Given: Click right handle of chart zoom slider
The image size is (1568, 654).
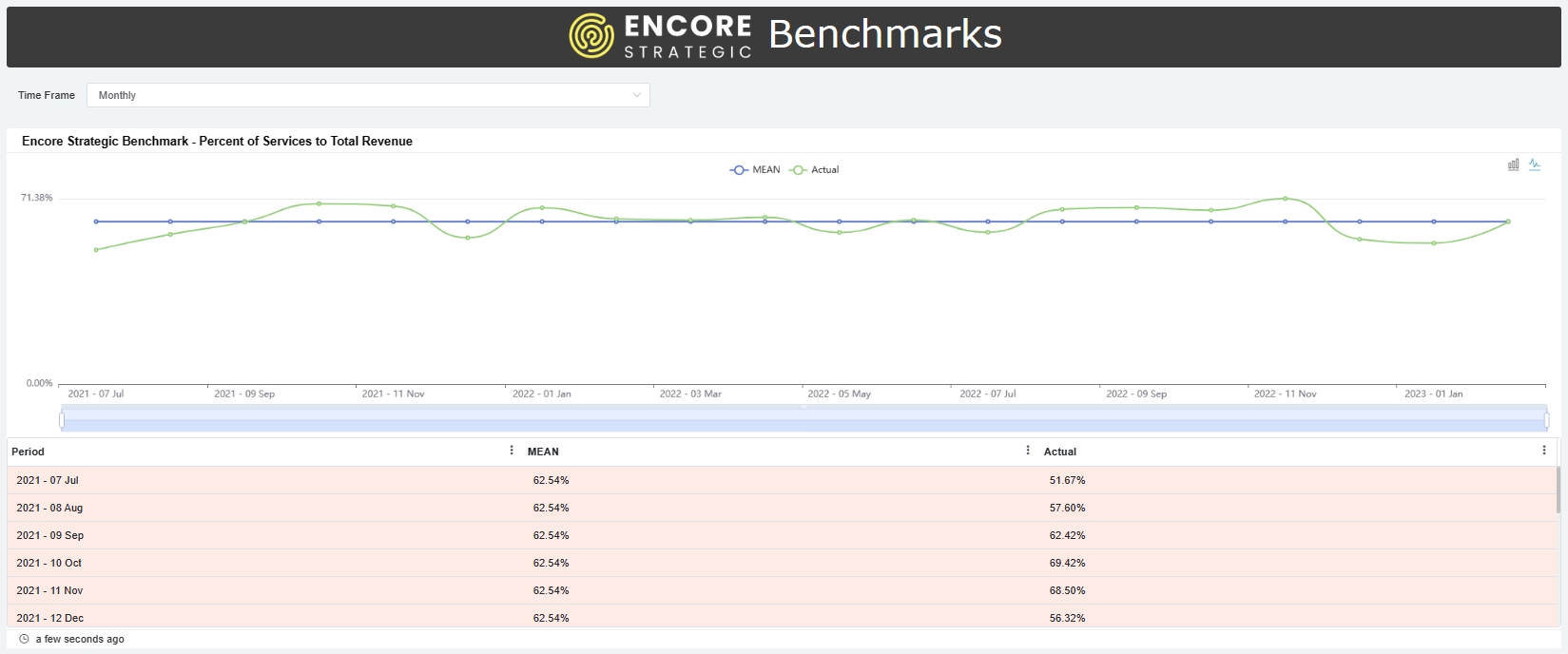Looking at the screenshot, I should coord(1546,419).
